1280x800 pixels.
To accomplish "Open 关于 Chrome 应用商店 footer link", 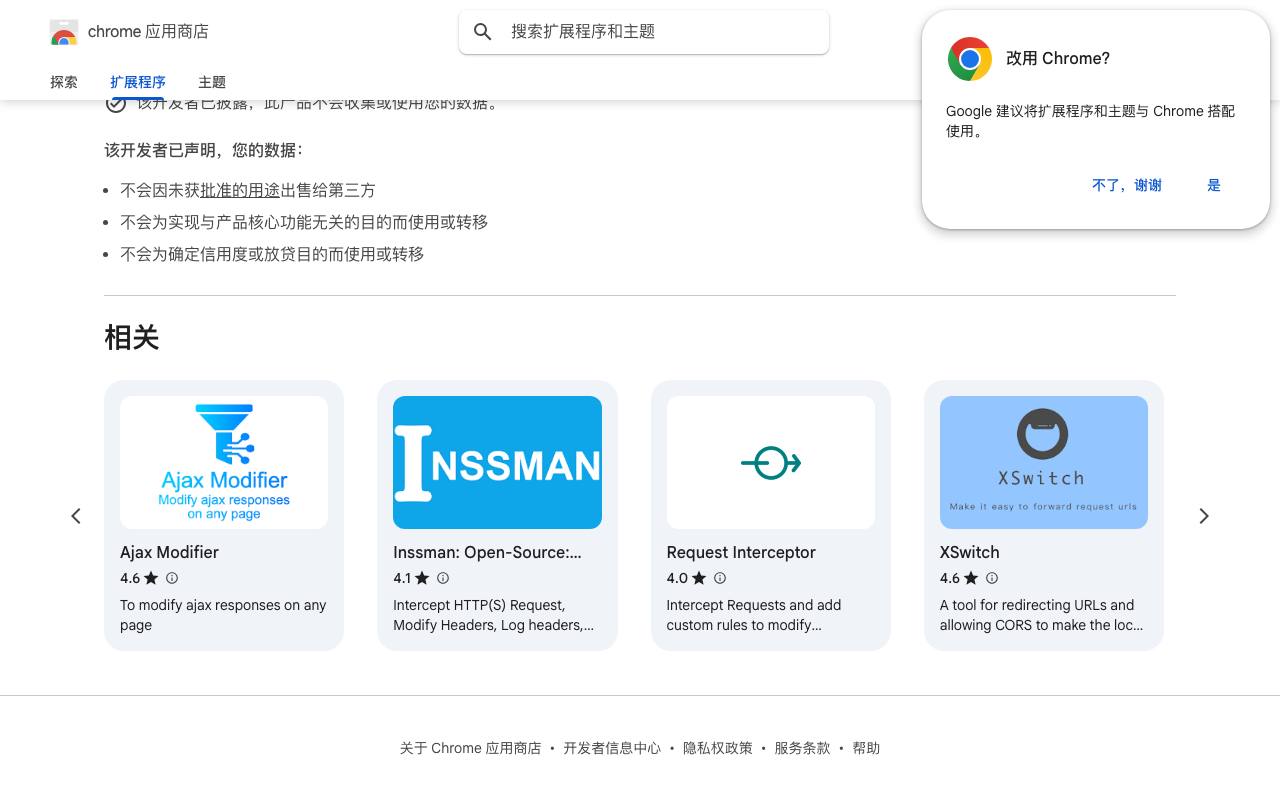I will click(x=470, y=748).
